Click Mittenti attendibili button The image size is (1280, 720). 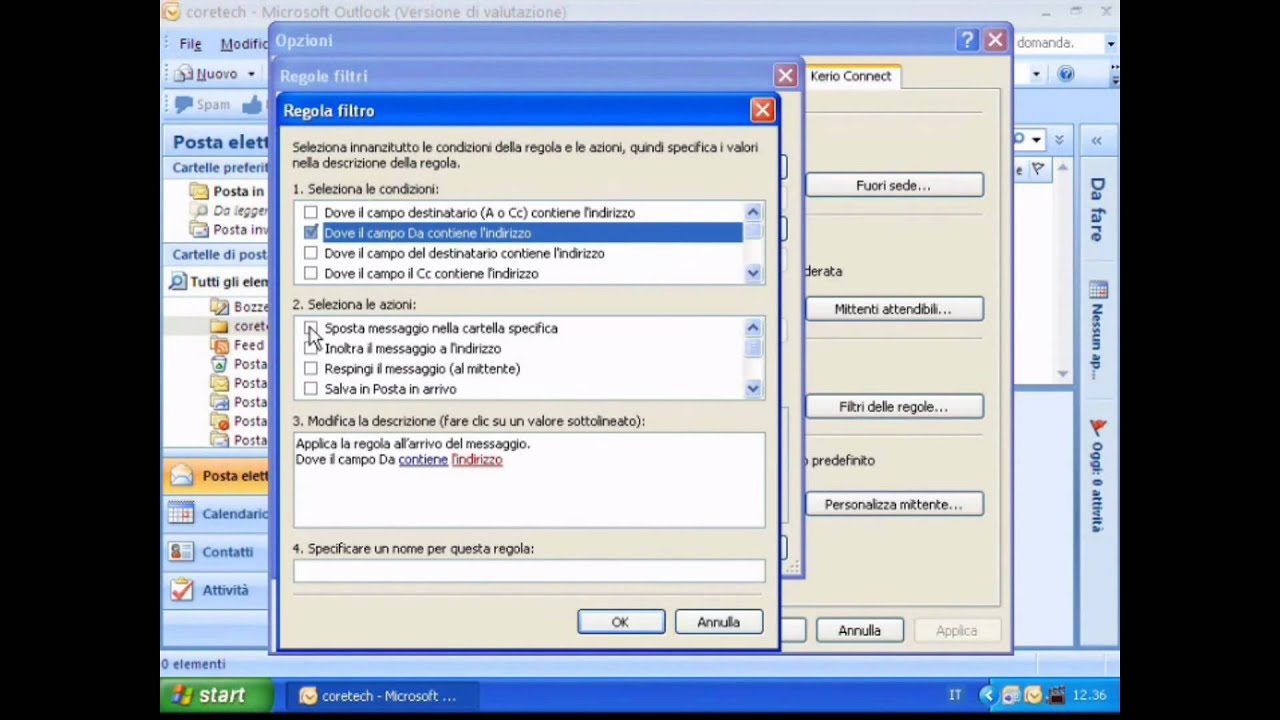pyautogui.click(x=894, y=309)
